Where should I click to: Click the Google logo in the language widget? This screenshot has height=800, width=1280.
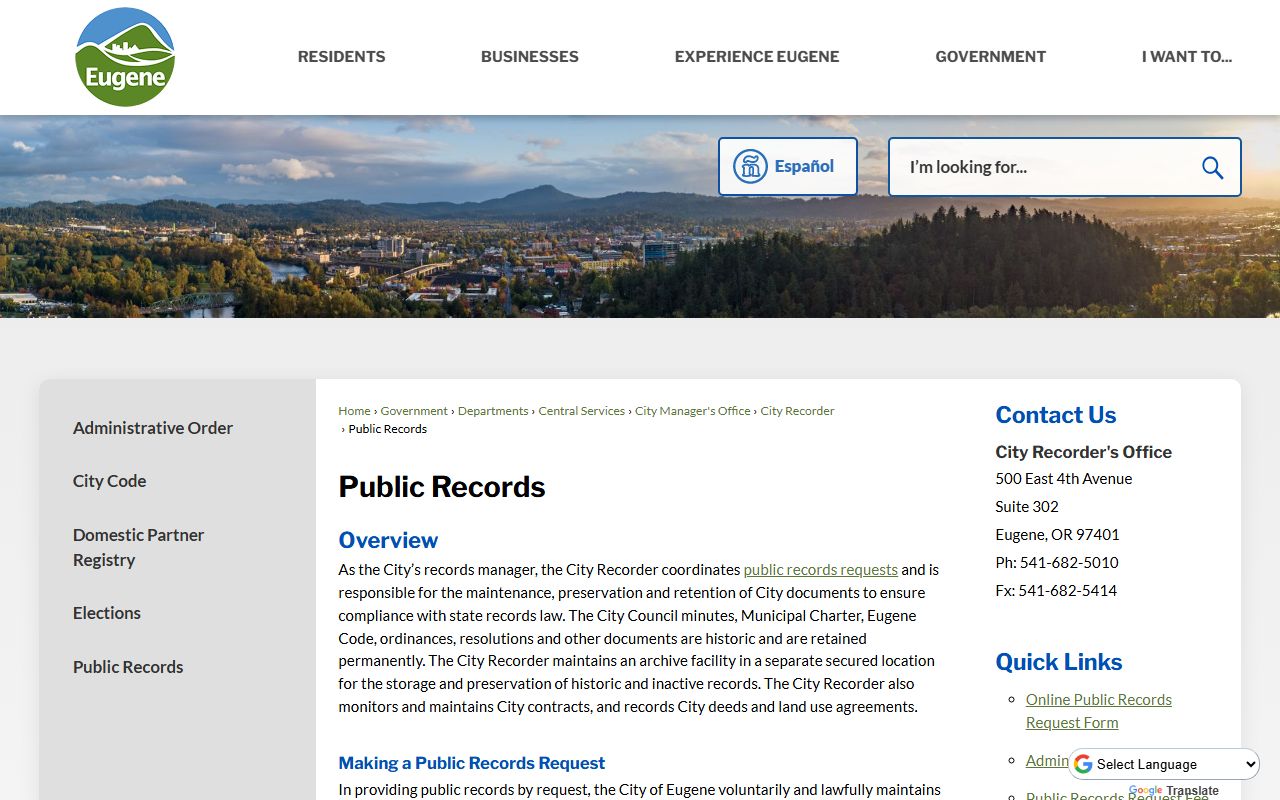[x=1083, y=764]
